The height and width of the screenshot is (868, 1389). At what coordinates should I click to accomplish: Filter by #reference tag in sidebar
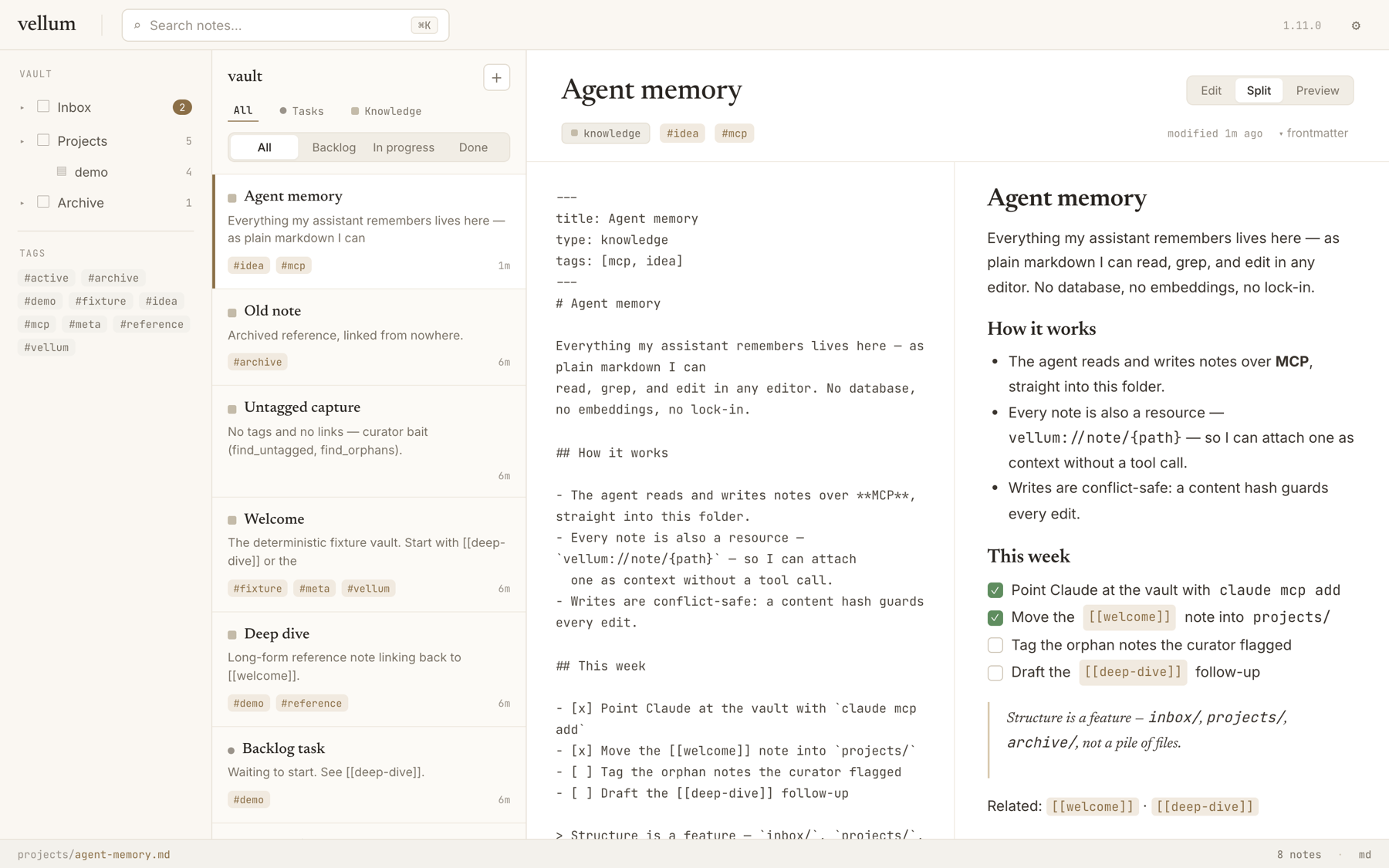152,324
